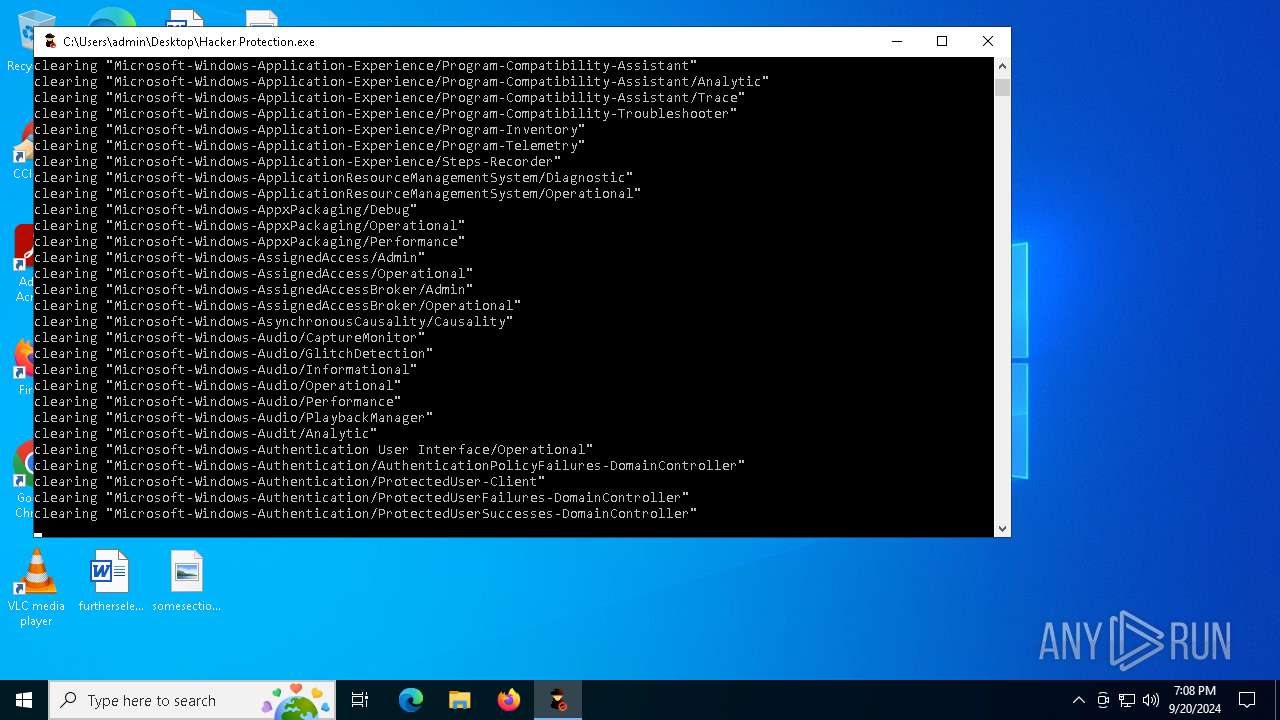Maximize the Hacker Protection console window
The width and height of the screenshot is (1280, 720).
tap(941, 41)
